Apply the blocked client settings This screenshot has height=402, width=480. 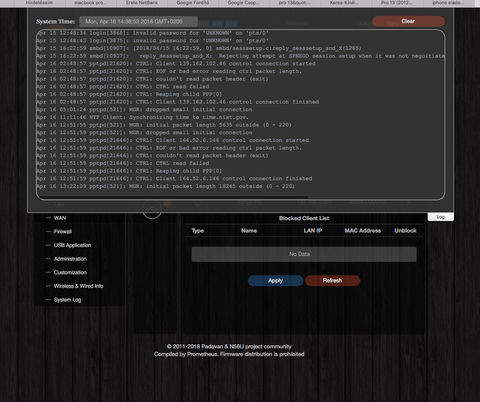(x=275, y=281)
